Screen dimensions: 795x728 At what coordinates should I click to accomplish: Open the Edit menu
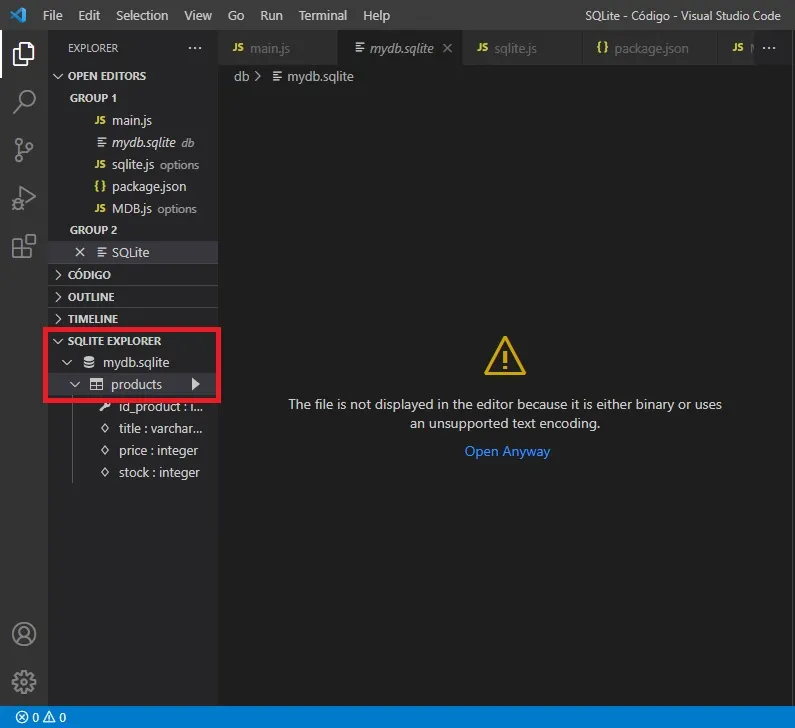tap(89, 16)
